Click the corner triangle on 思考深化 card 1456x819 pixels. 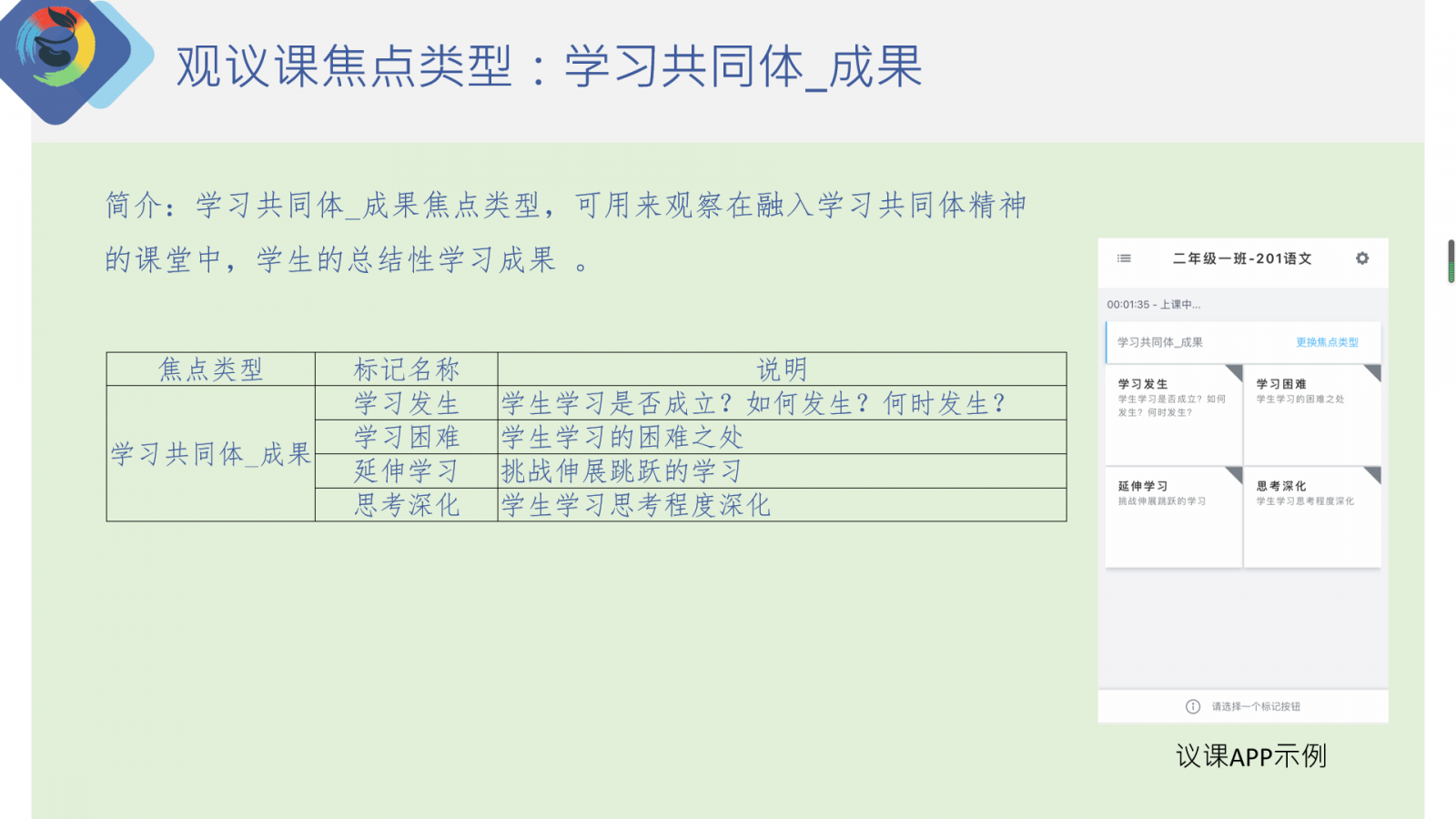pyautogui.click(x=1373, y=473)
